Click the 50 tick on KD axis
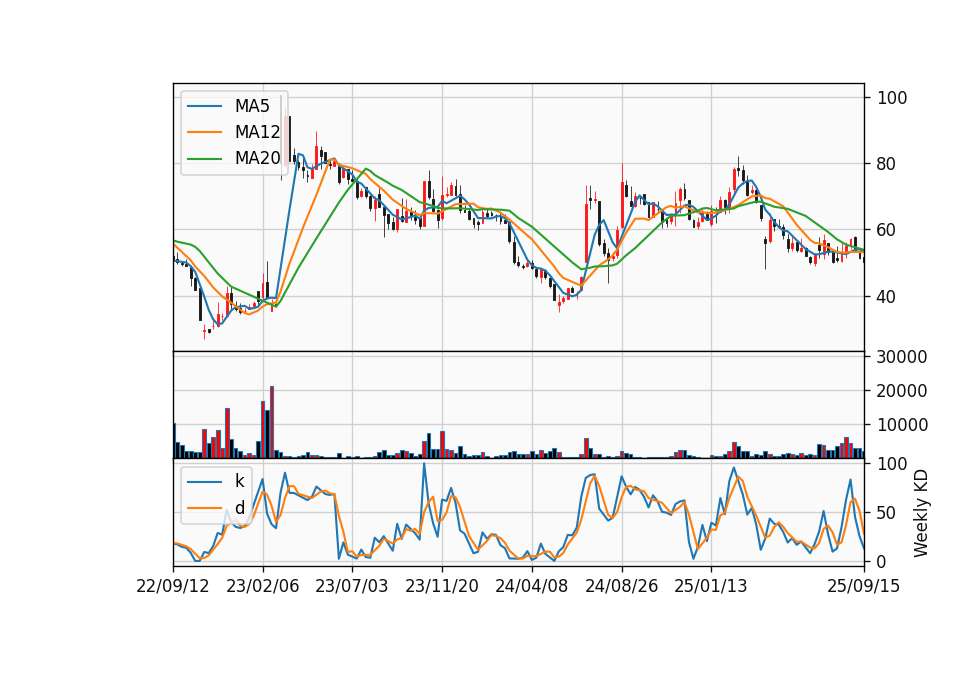960x690 pixels. pos(886,513)
